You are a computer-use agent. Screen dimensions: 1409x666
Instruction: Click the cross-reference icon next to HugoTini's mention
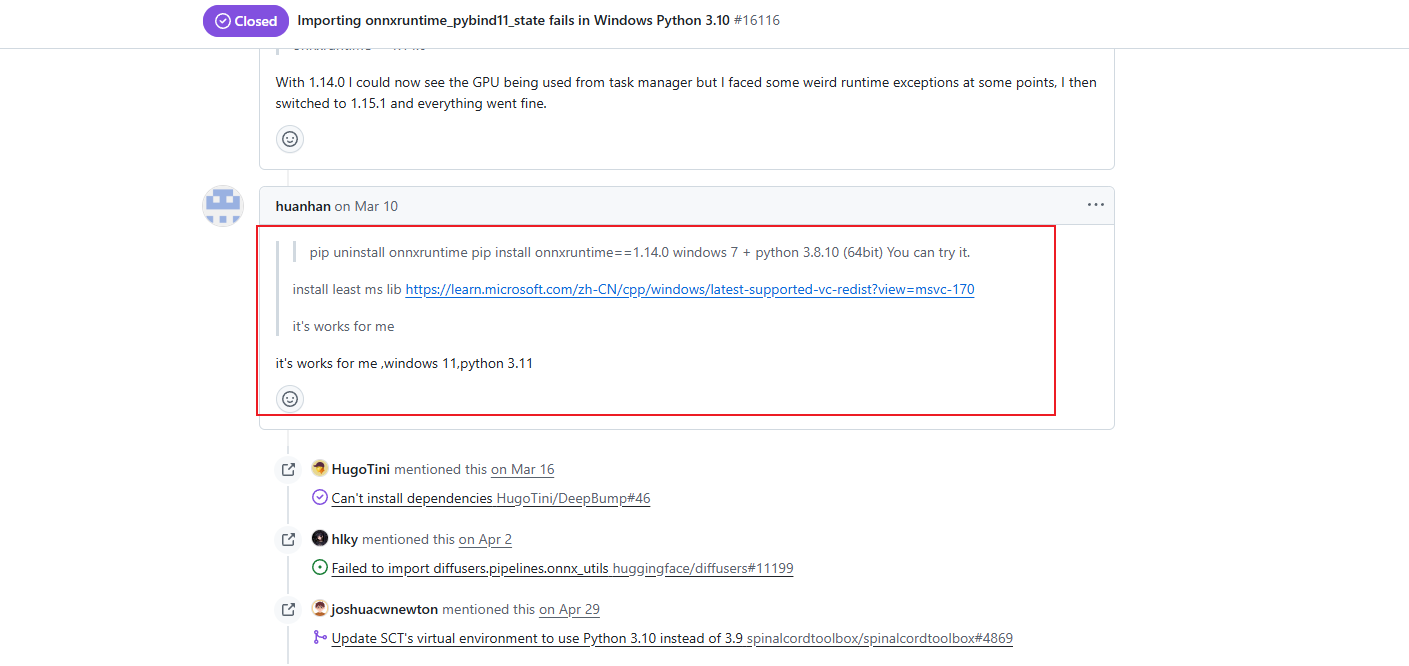point(287,468)
